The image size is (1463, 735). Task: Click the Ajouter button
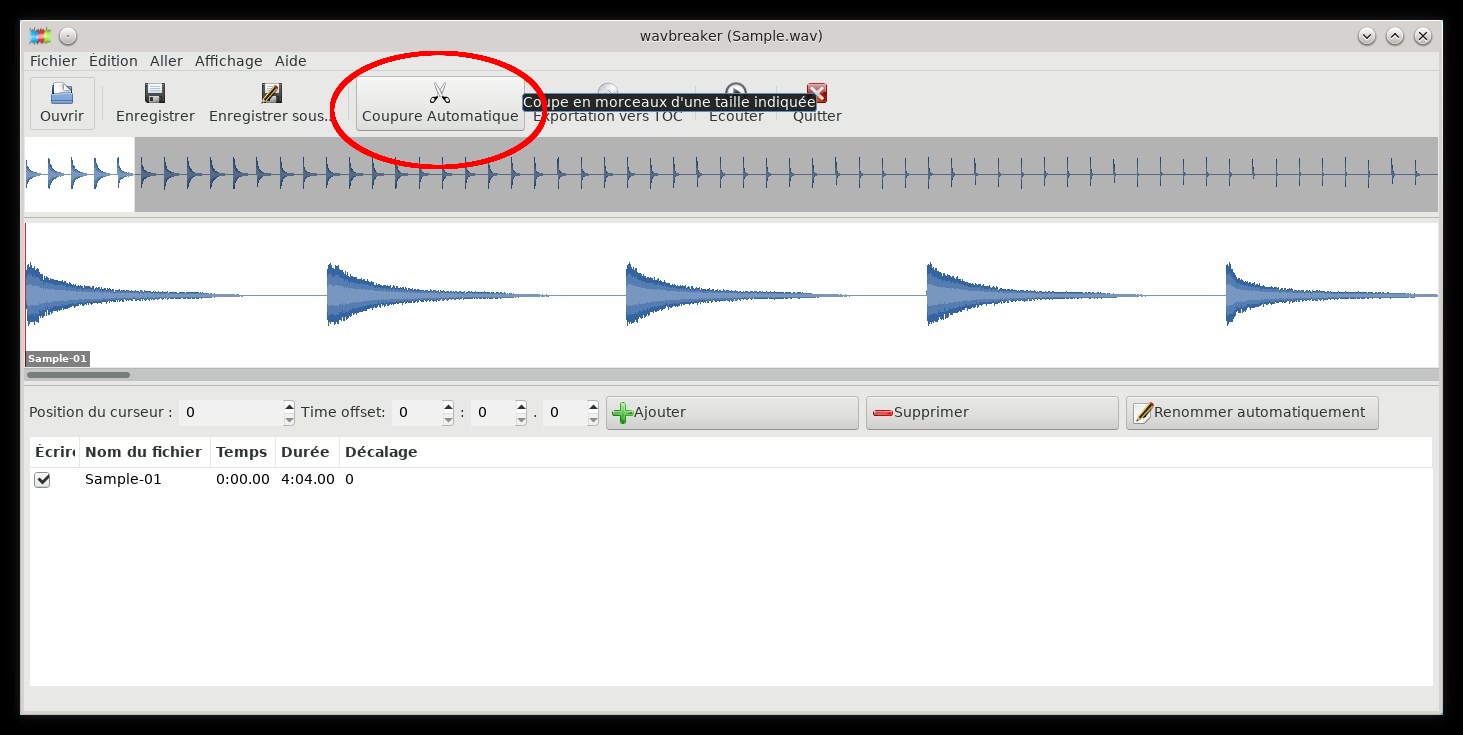pyautogui.click(x=732, y=413)
